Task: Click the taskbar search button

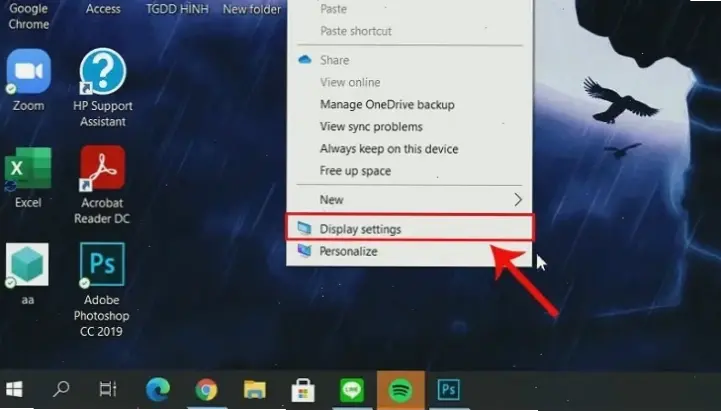Action: pos(62,390)
